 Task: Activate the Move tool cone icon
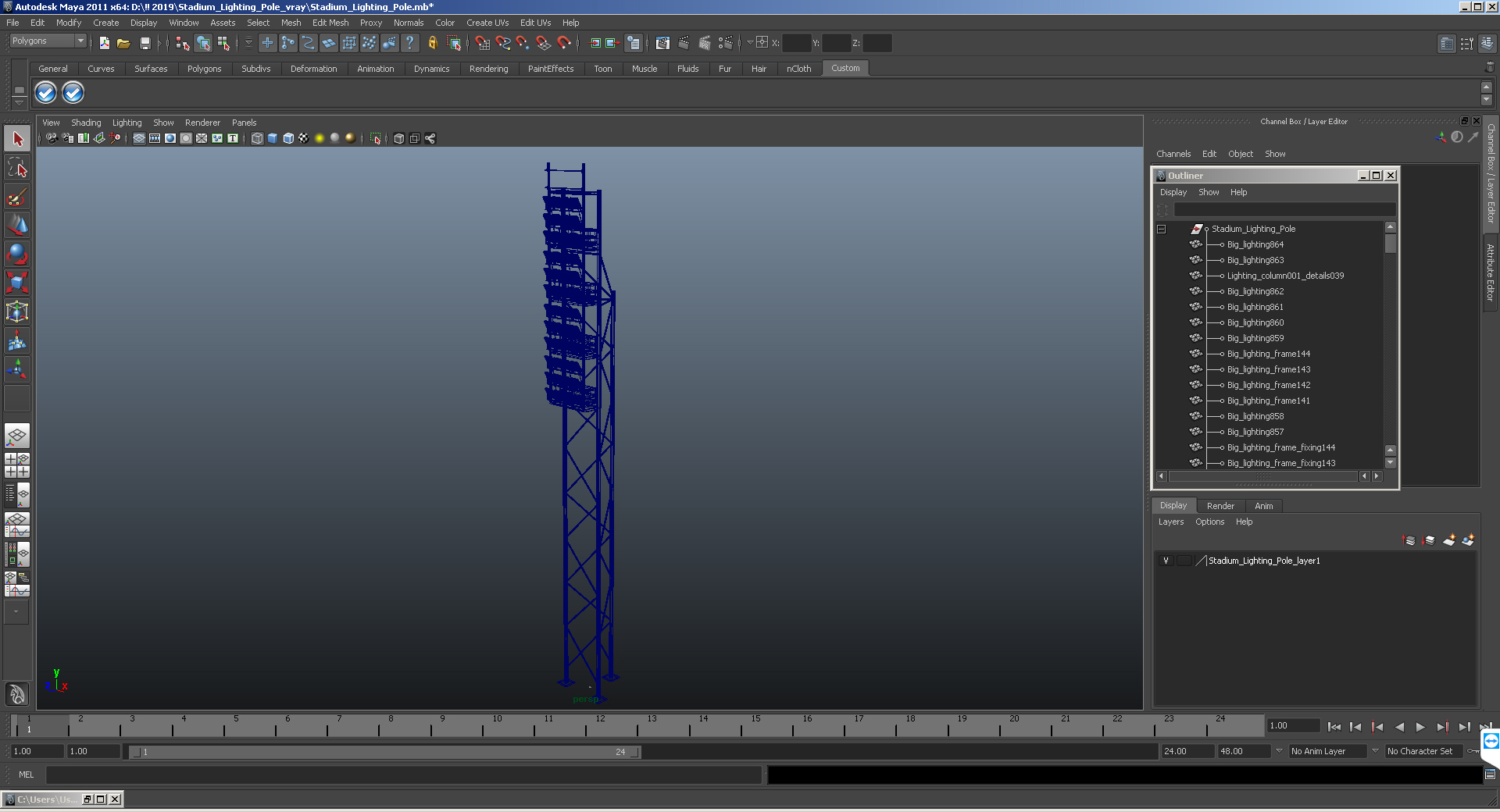[17, 225]
